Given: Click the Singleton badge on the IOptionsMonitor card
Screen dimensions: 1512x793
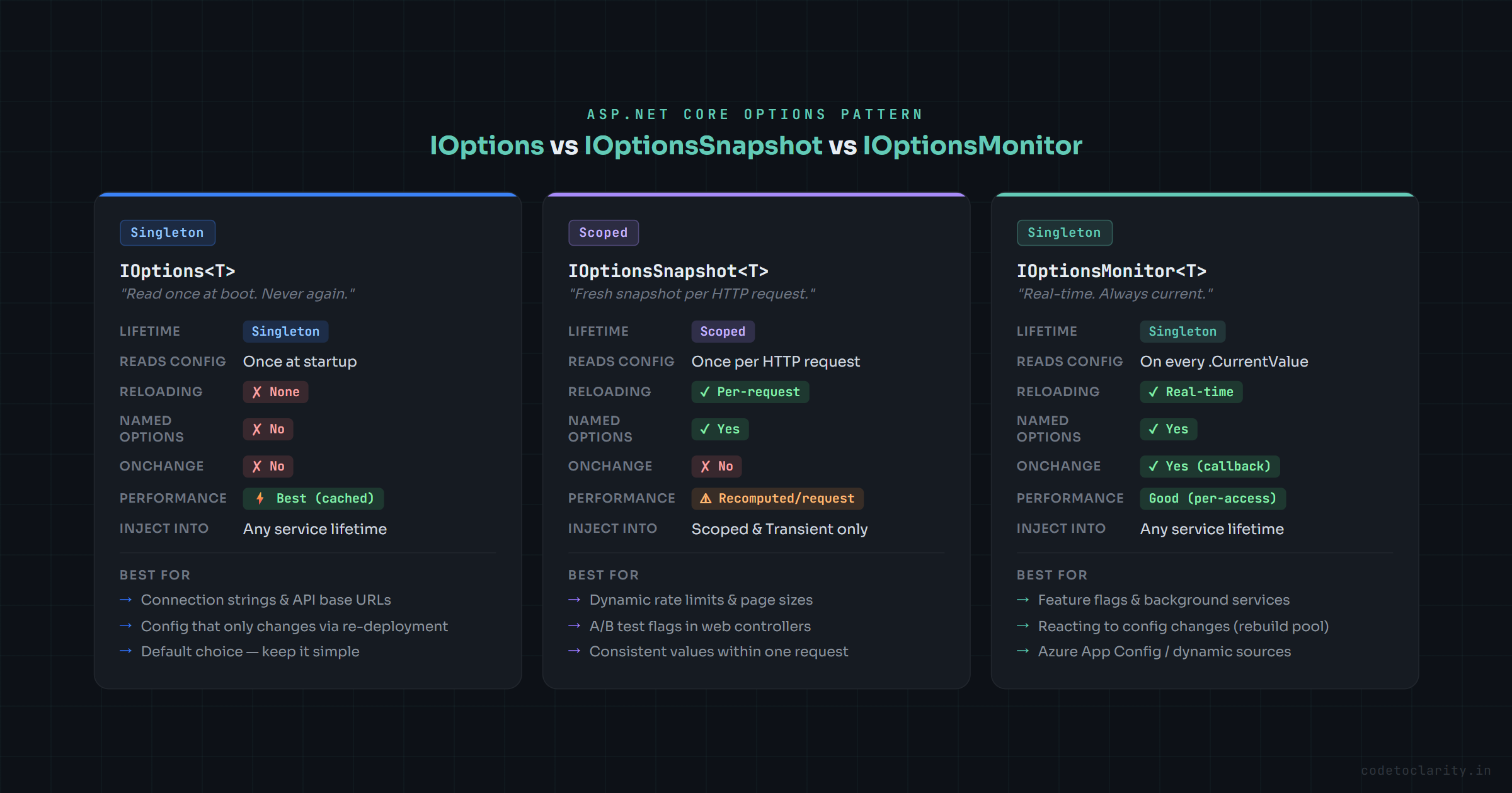Looking at the screenshot, I should [x=1065, y=232].
